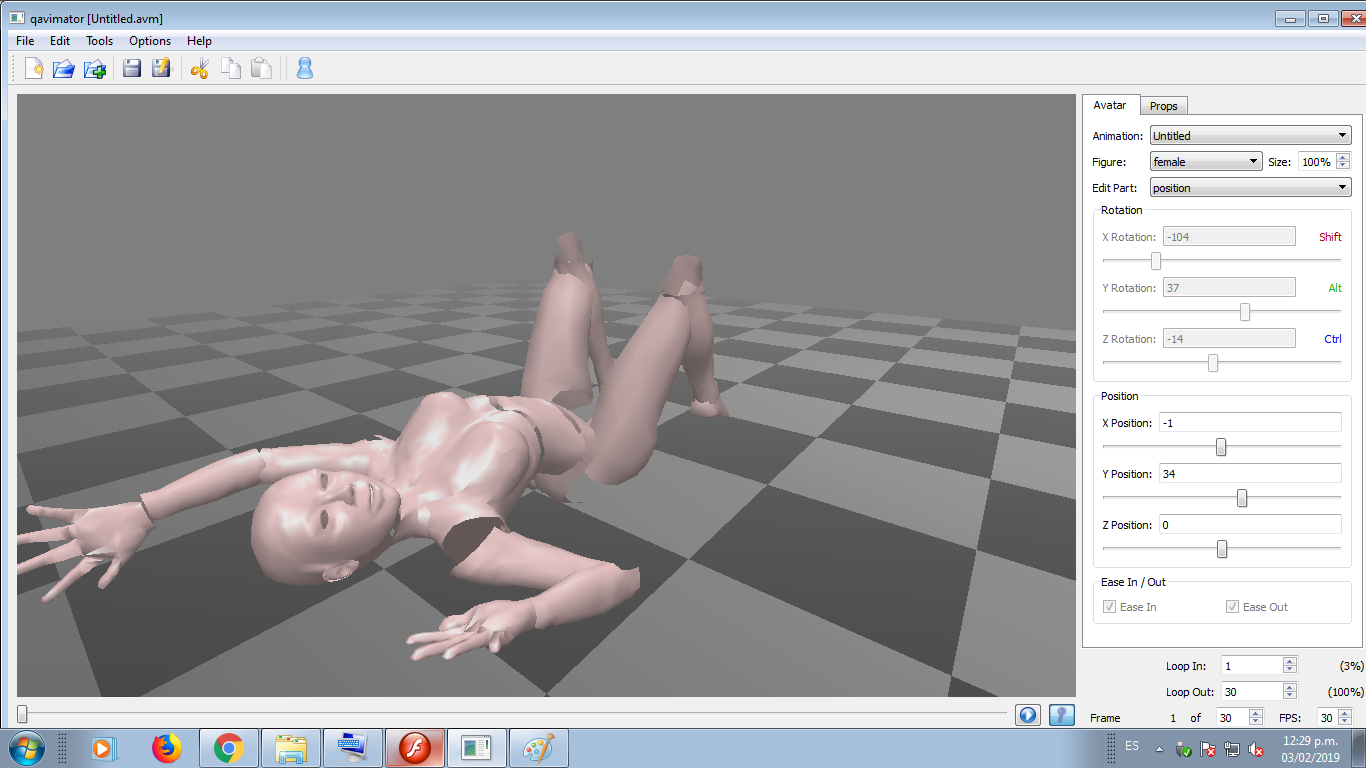Open an animation with the folder icon
This screenshot has height=768, width=1366.
pyautogui.click(x=64, y=68)
